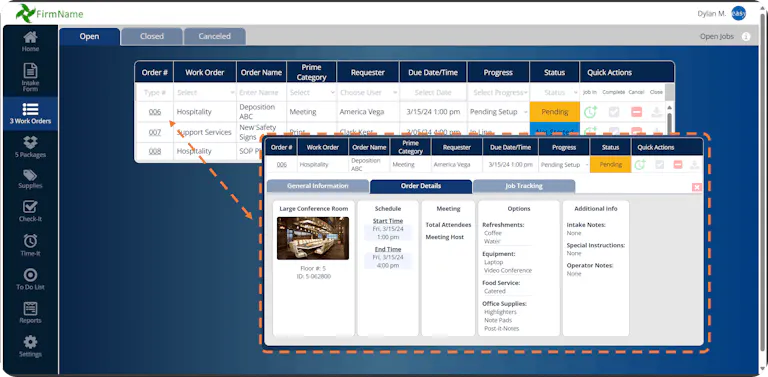Mark order 006 as Complete in main table
The width and height of the screenshot is (768, 377).
(614, 112)
